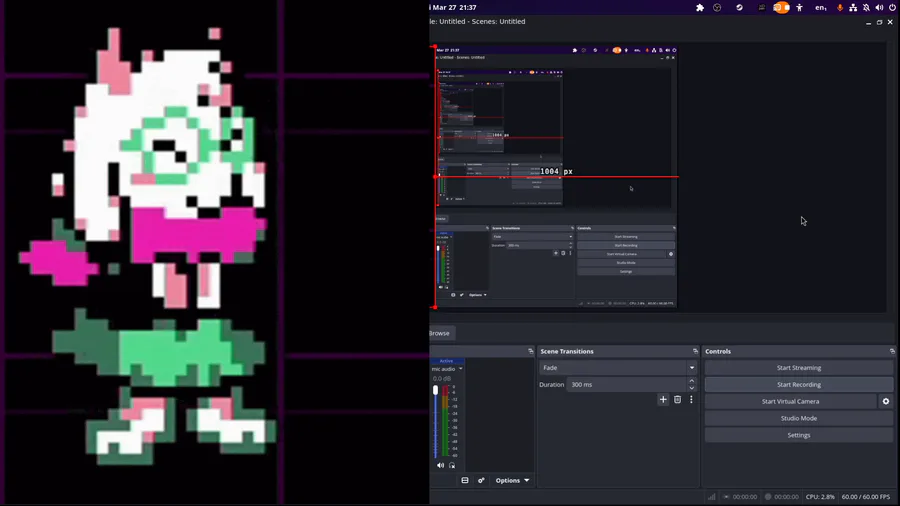Click the mic audio level meter
The height and width of the screenshot is (506, 900).
[x=445, y=422]
